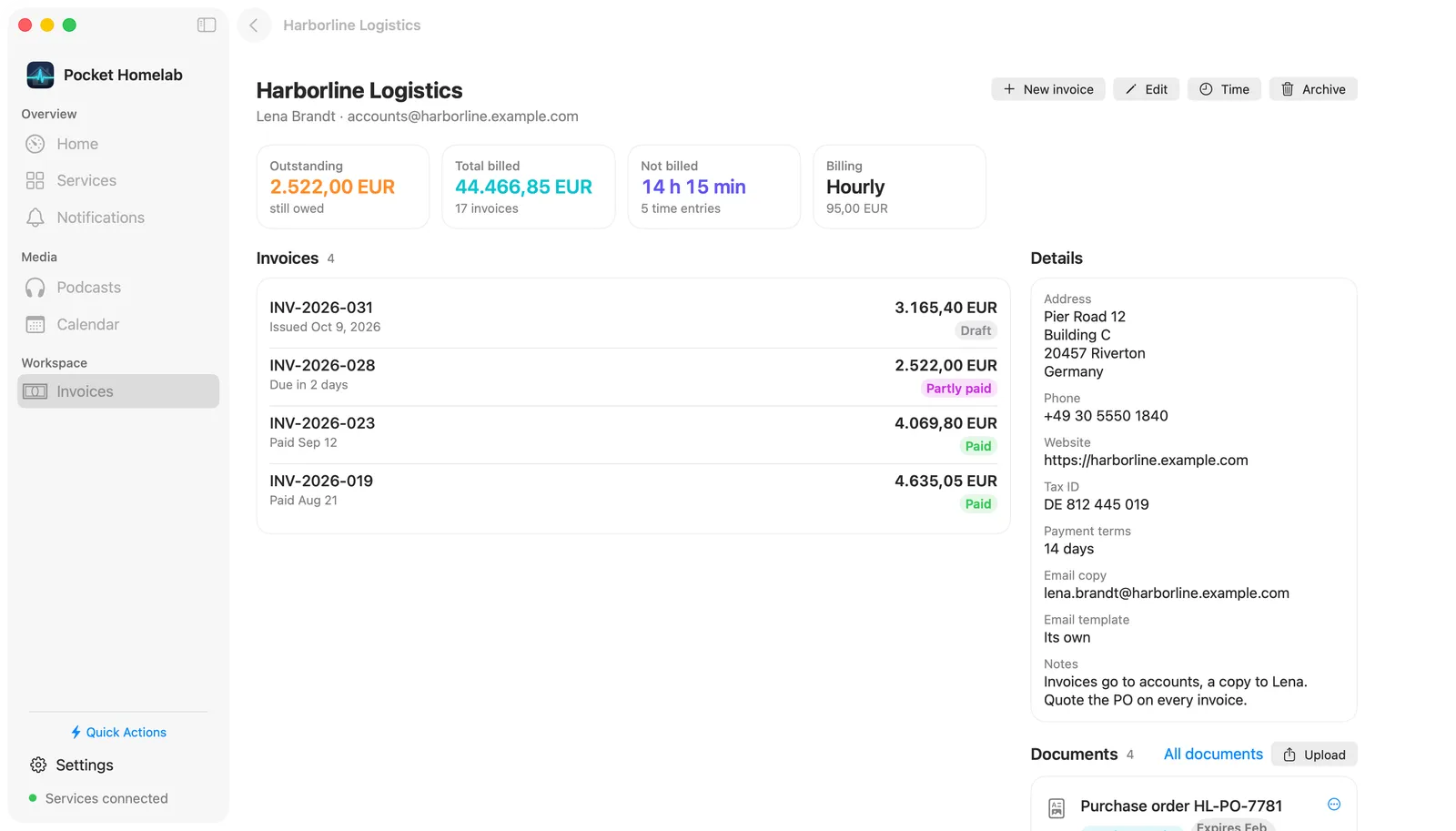Image resolution: width=1456 pixels, height=831 pixels.
Task: Open Quick Actions
Action: tap(118, 732)
